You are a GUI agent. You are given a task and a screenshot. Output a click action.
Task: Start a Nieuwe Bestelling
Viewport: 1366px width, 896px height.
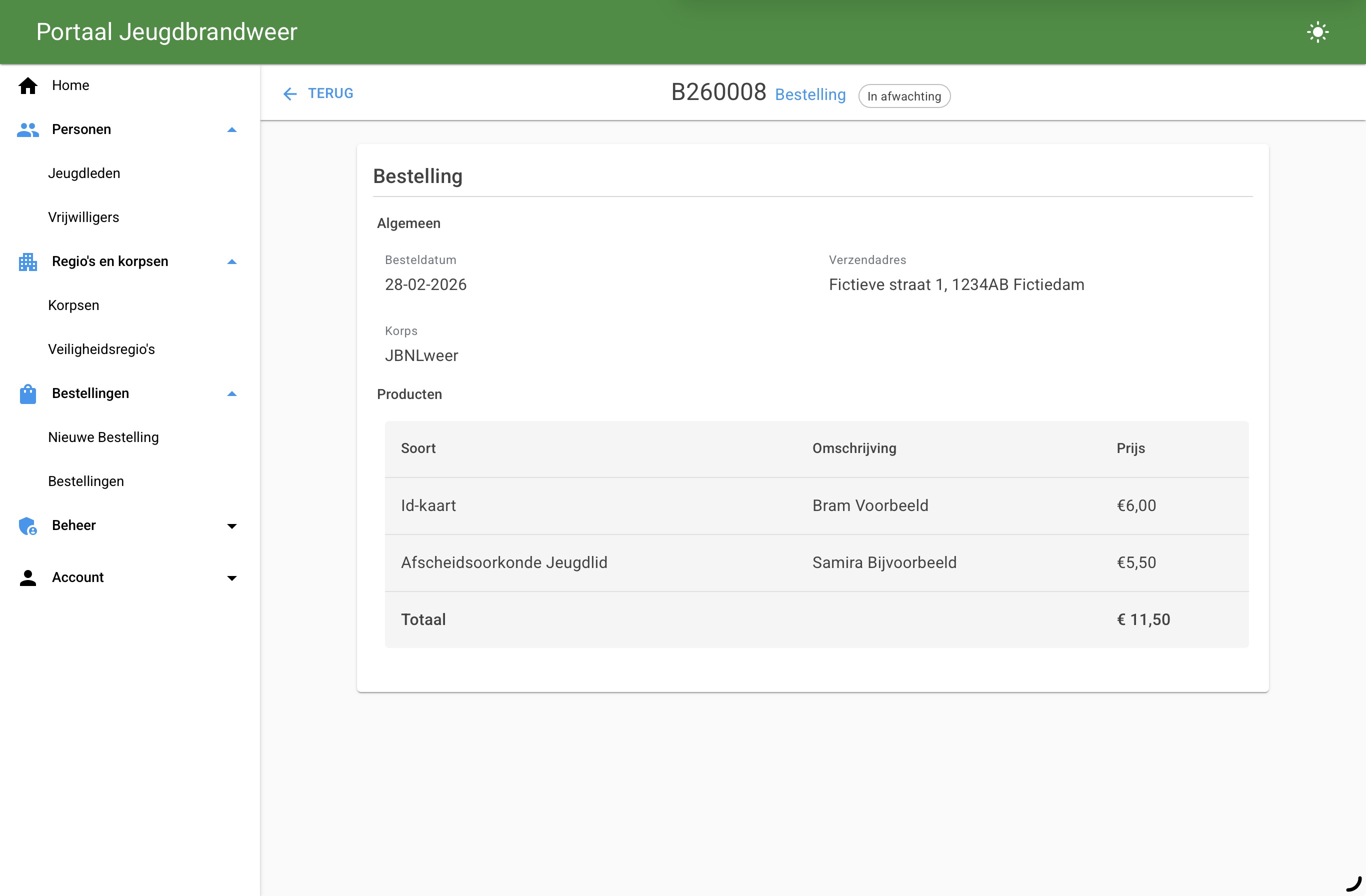coord(129,437)
